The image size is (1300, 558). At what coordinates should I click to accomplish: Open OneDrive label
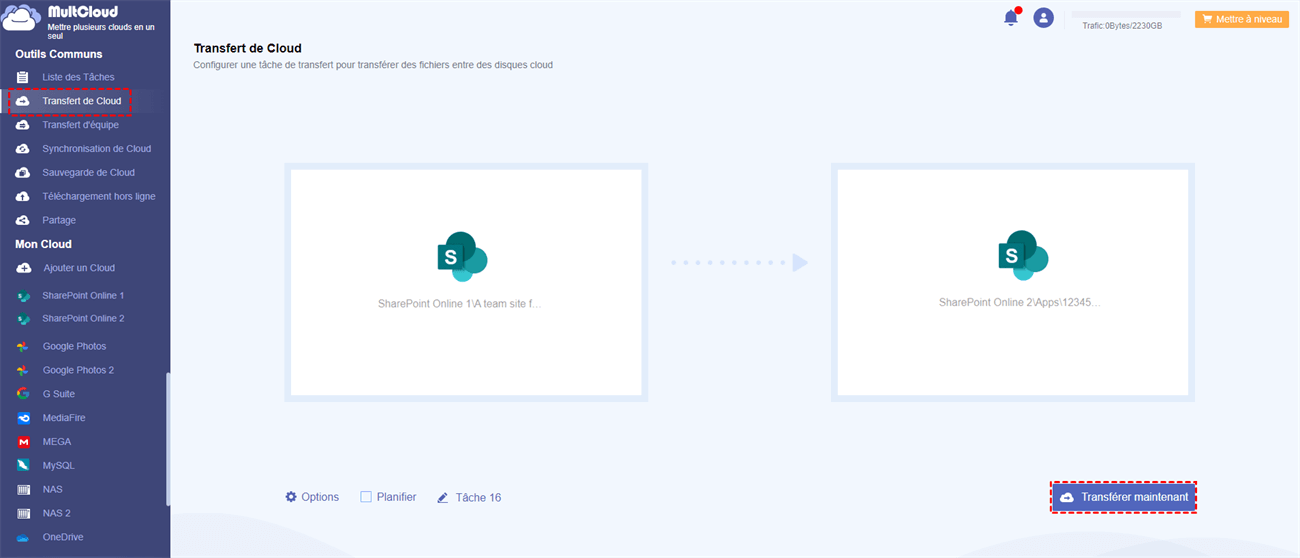[63, 537]
